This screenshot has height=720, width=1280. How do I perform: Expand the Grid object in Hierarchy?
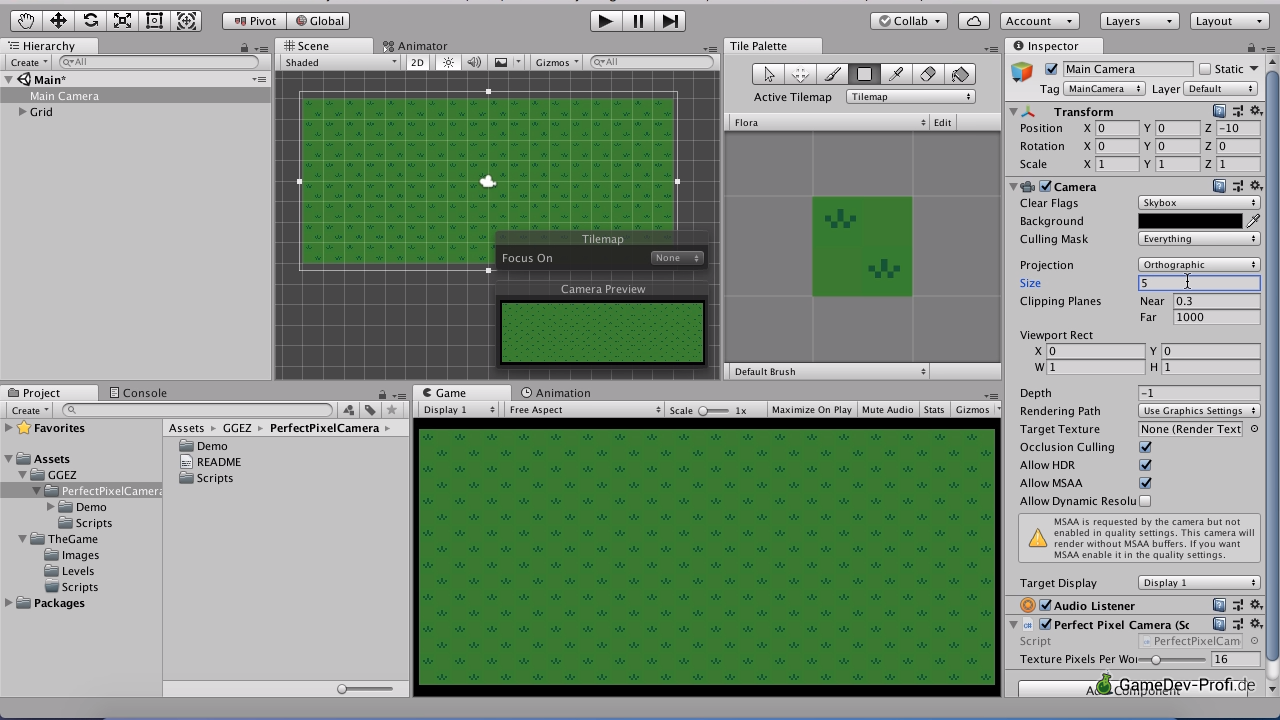(22, 112)
